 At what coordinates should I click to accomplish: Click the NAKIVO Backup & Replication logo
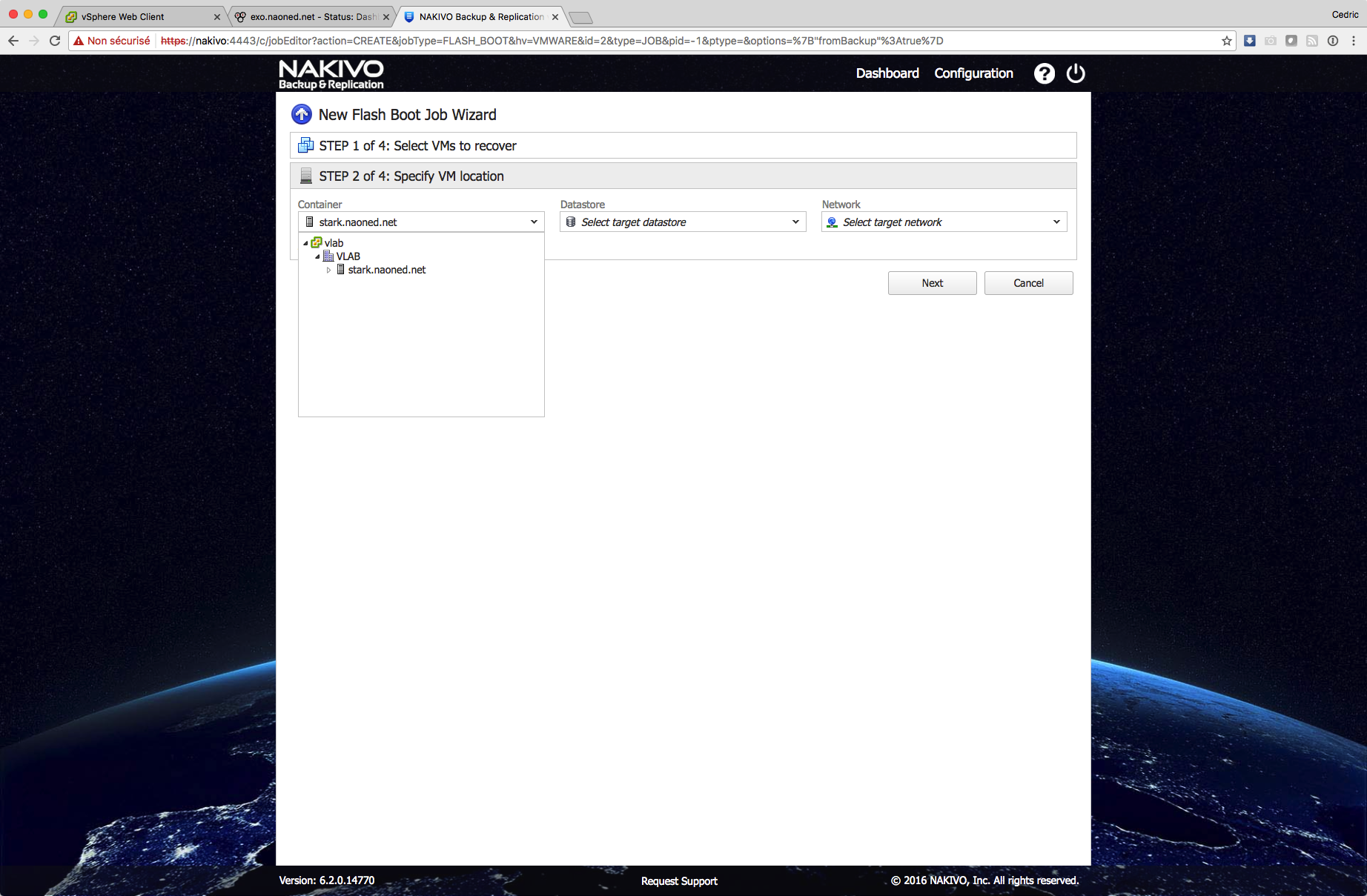[x=331, y=74]
